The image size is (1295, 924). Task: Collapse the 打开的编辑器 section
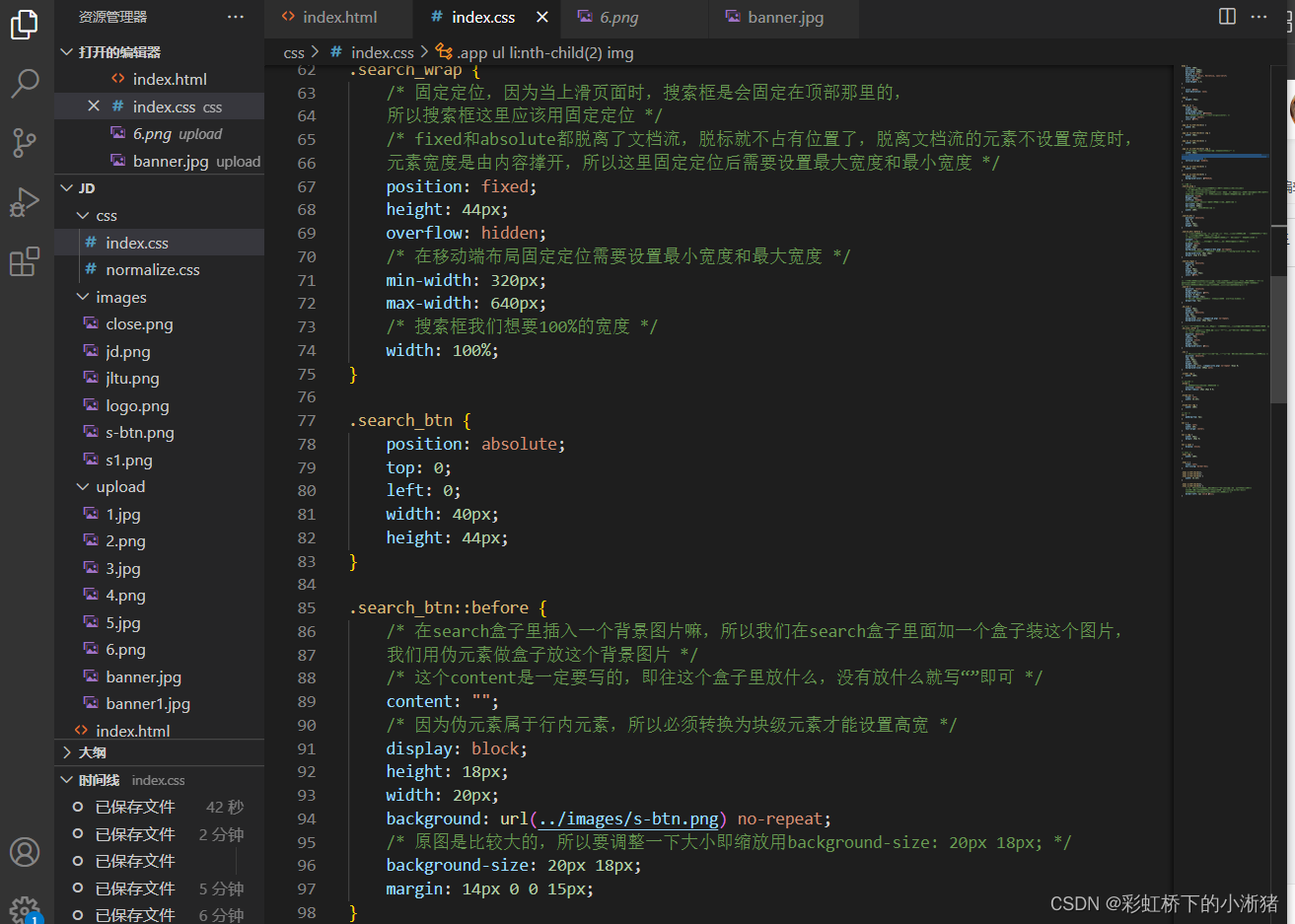point(159,51)
